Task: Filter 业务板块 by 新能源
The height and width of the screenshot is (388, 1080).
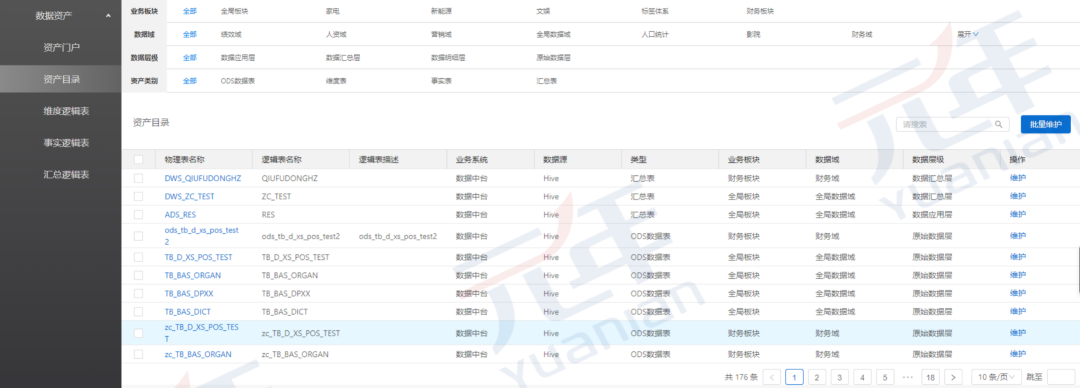Action: pyautogui.click(x=441, y=12)
